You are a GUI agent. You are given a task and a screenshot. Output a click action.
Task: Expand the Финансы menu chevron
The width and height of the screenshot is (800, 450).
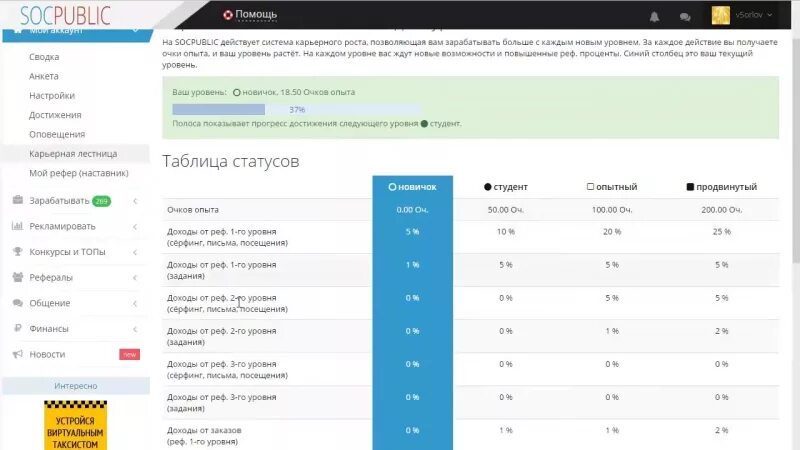point(135,329)
